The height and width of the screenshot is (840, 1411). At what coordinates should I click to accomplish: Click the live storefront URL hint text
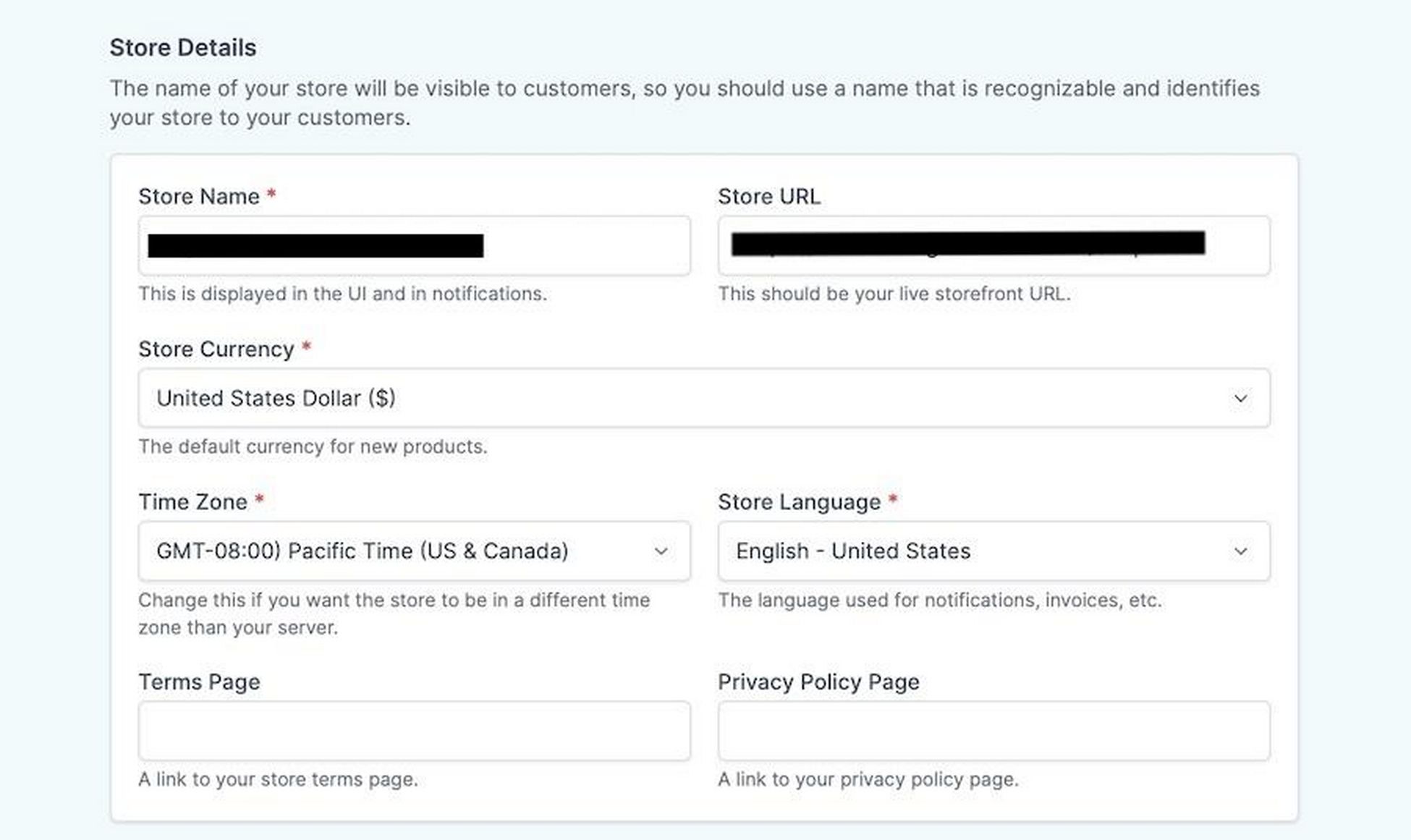[894, 294]
